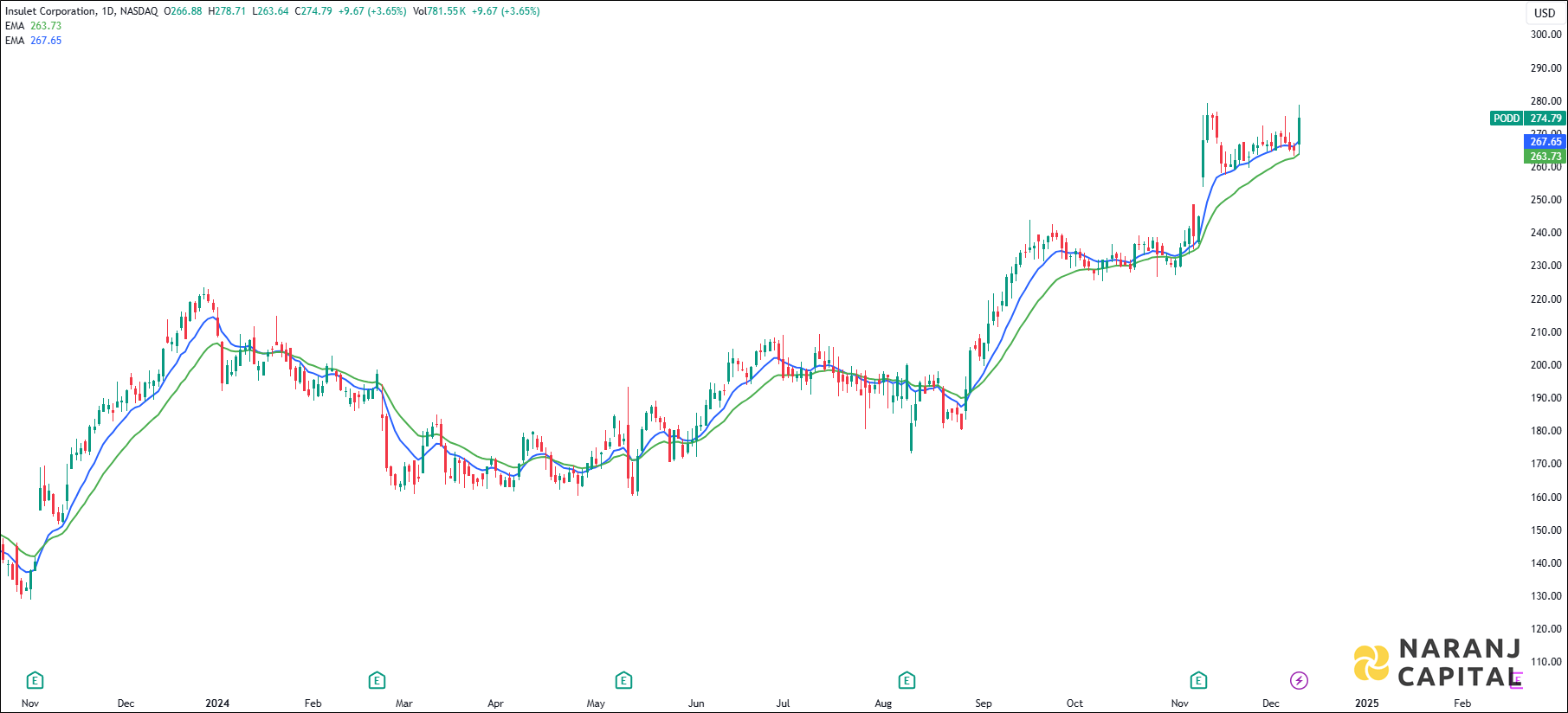The height and width of the screenshot is (713, 1568).
Task: Click the Vol 781.55K value
Action: 440,11
